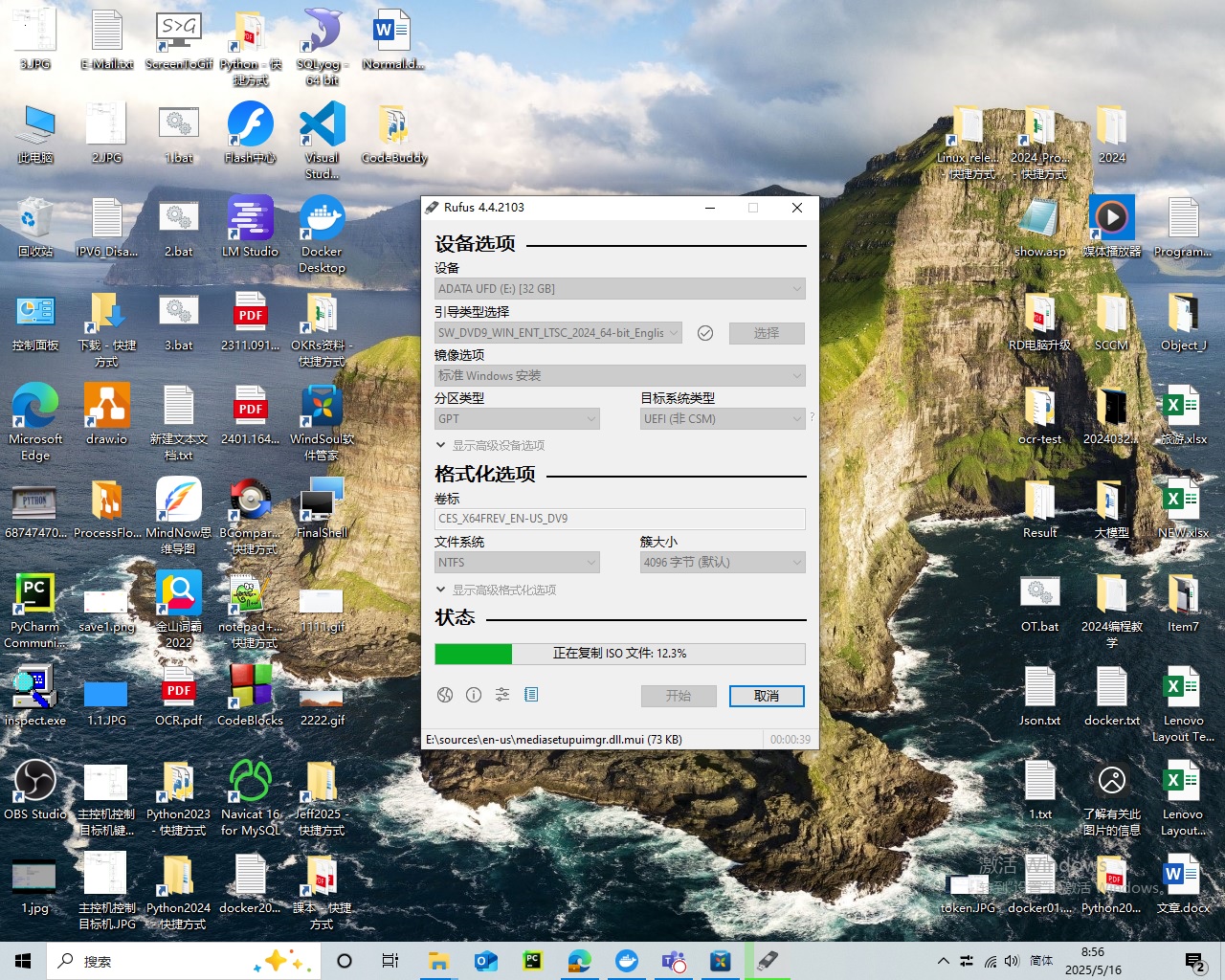Image resolution: width=1225 pixels, height=980 pixels.
Task: Open Rufus language selection globe icon
Action: click(x=445, y=695)
